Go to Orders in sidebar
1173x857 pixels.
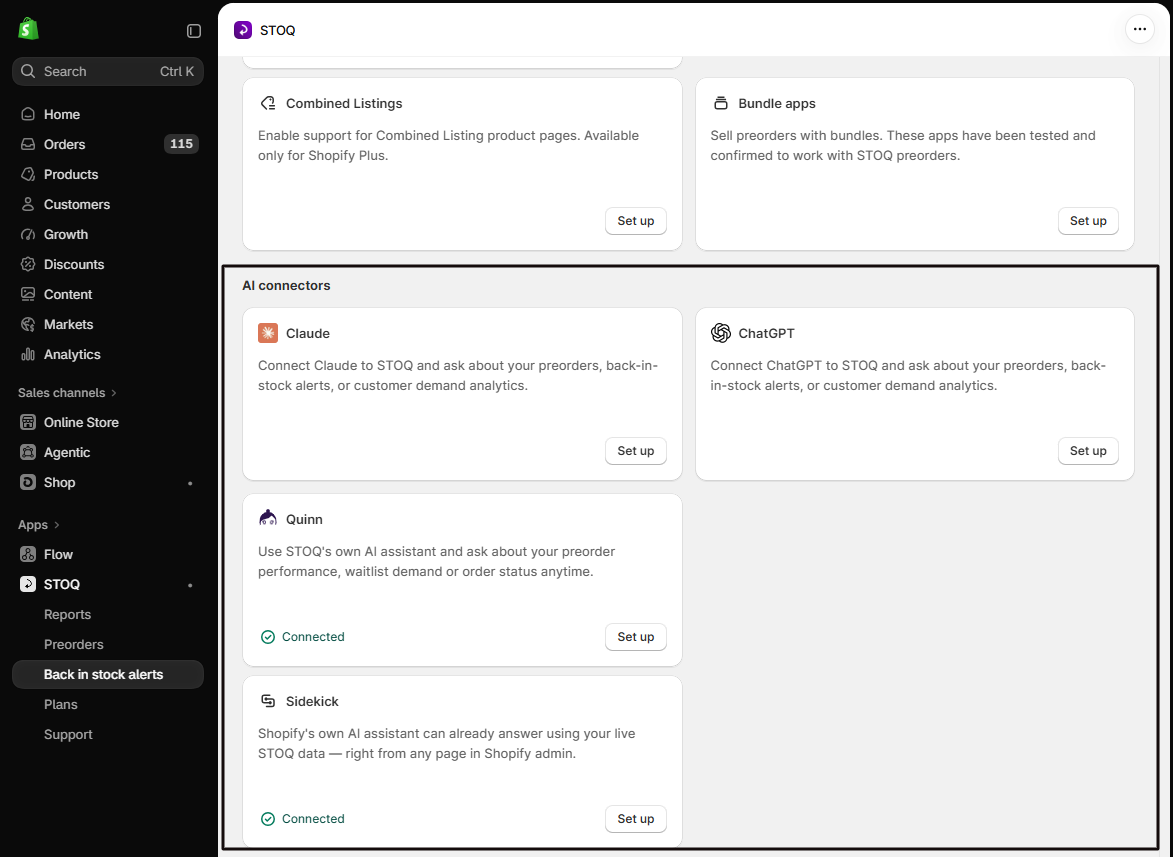pyautogui.click(x=108, y=144)
